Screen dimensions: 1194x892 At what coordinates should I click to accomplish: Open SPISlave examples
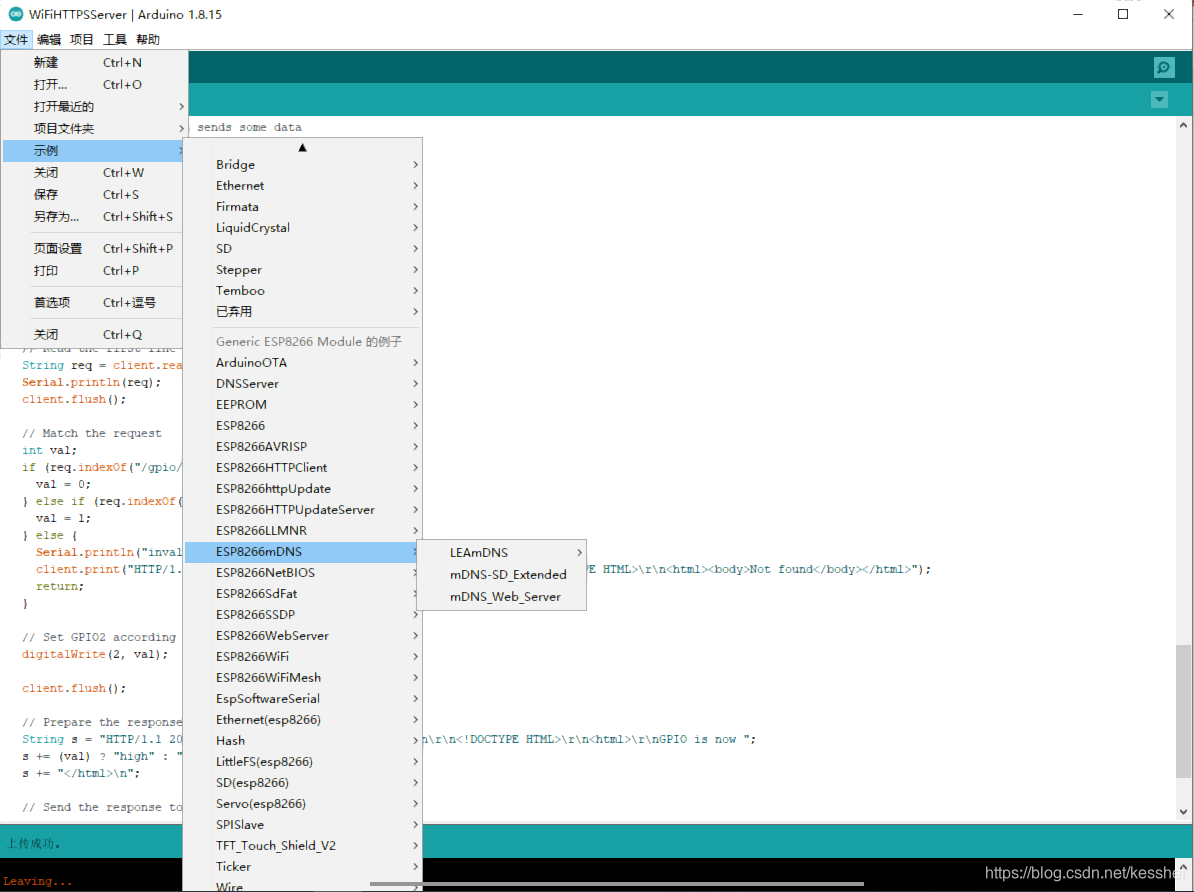pos(303,825)
